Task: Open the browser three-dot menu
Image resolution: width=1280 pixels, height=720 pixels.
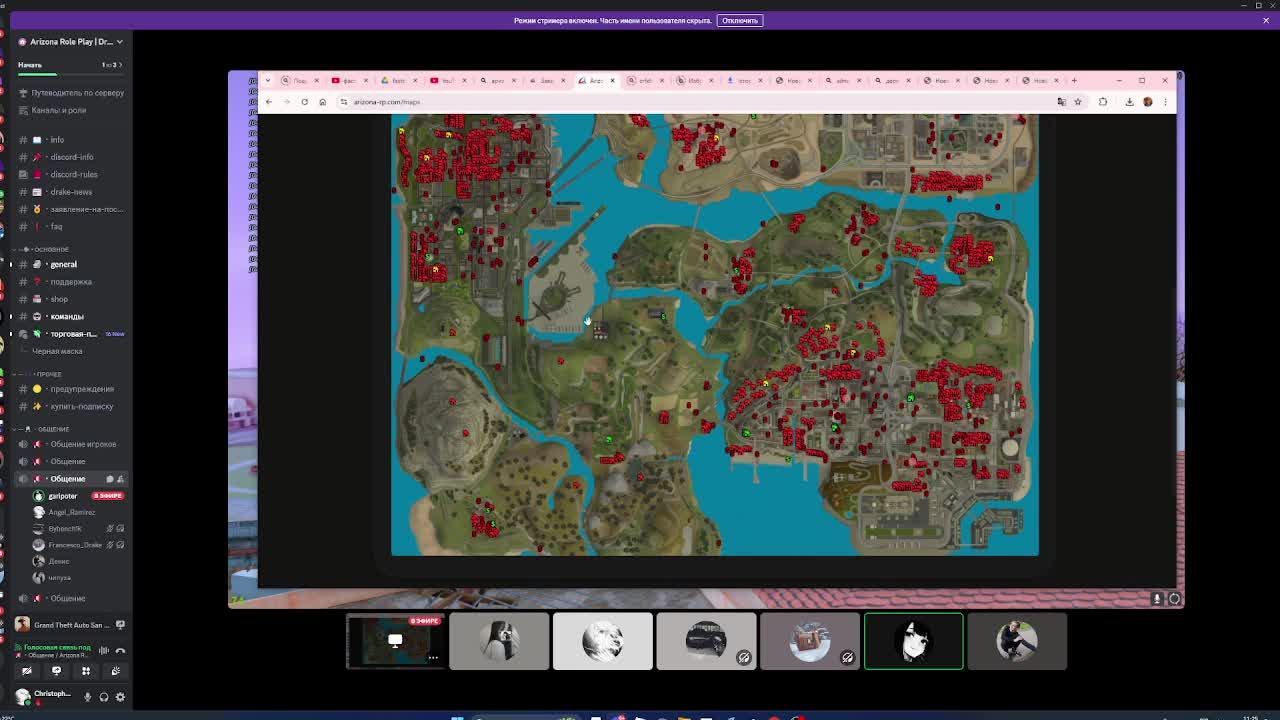Action: tap(1165, 101)
